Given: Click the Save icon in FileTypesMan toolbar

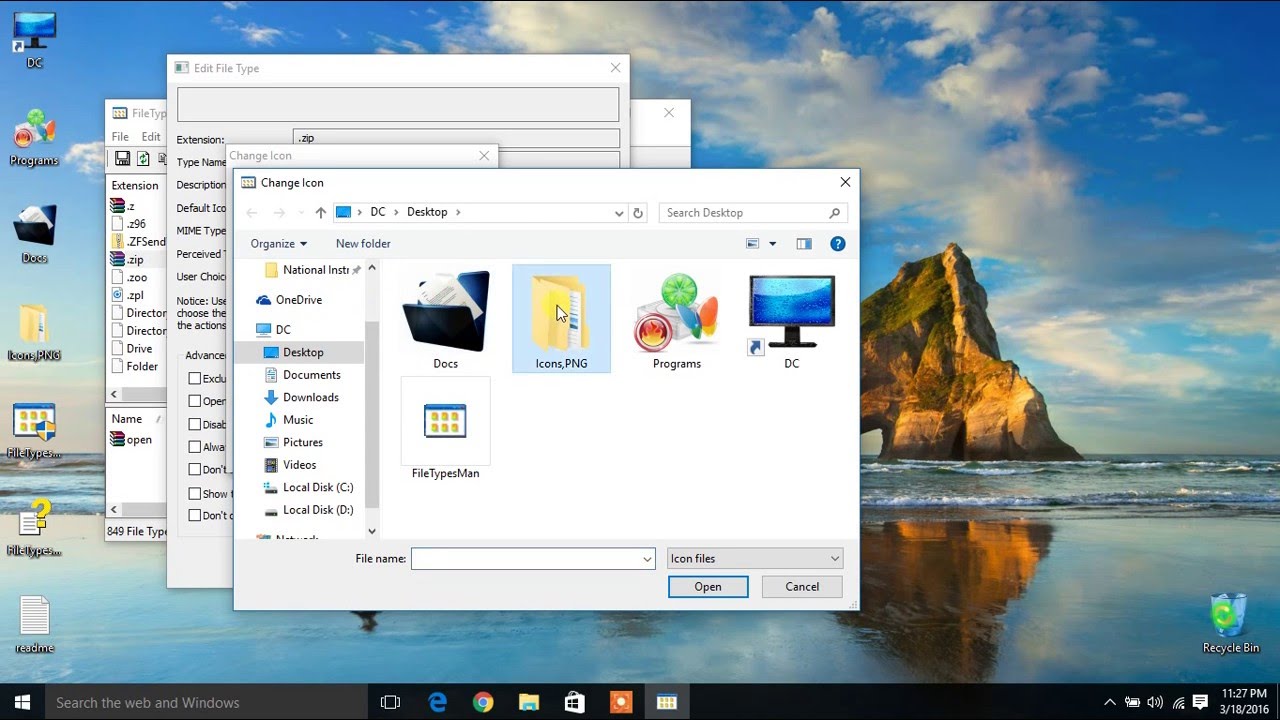Looking at the screenshot, I should (121, 159).
